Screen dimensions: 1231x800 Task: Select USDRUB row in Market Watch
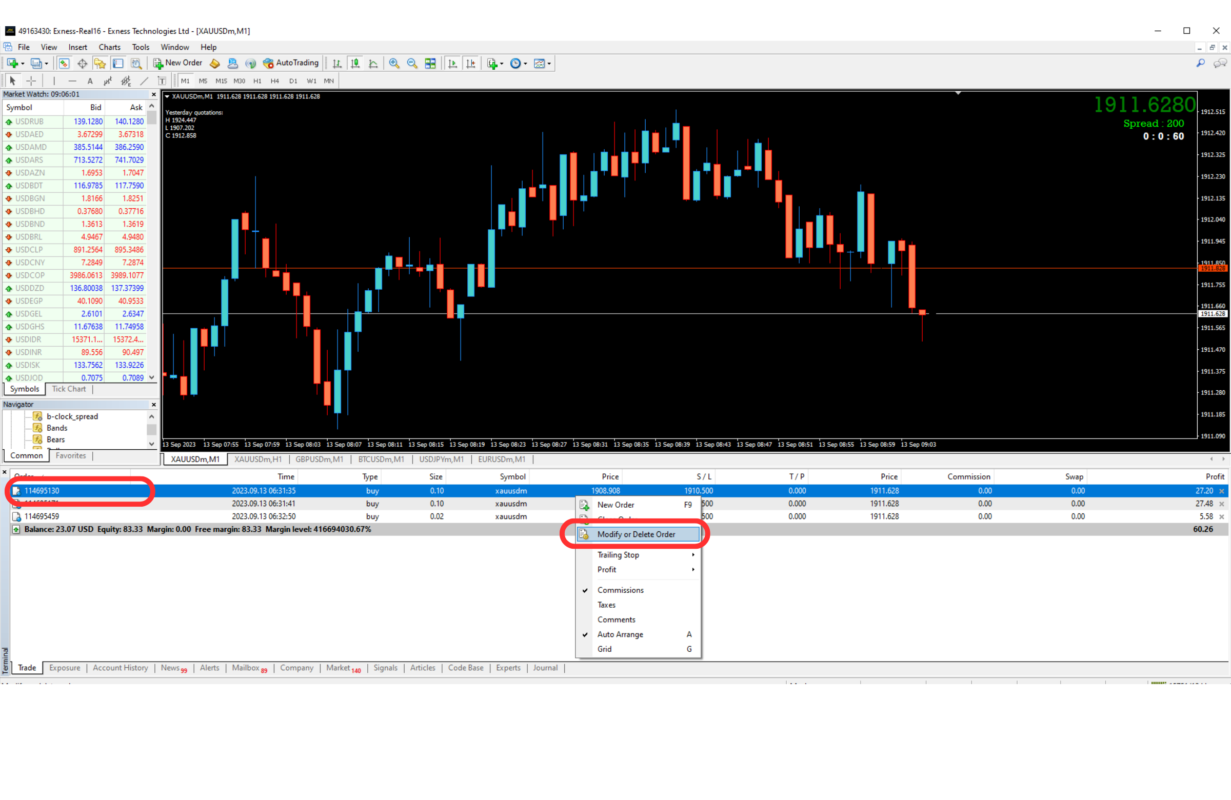(x=75, y=121)
